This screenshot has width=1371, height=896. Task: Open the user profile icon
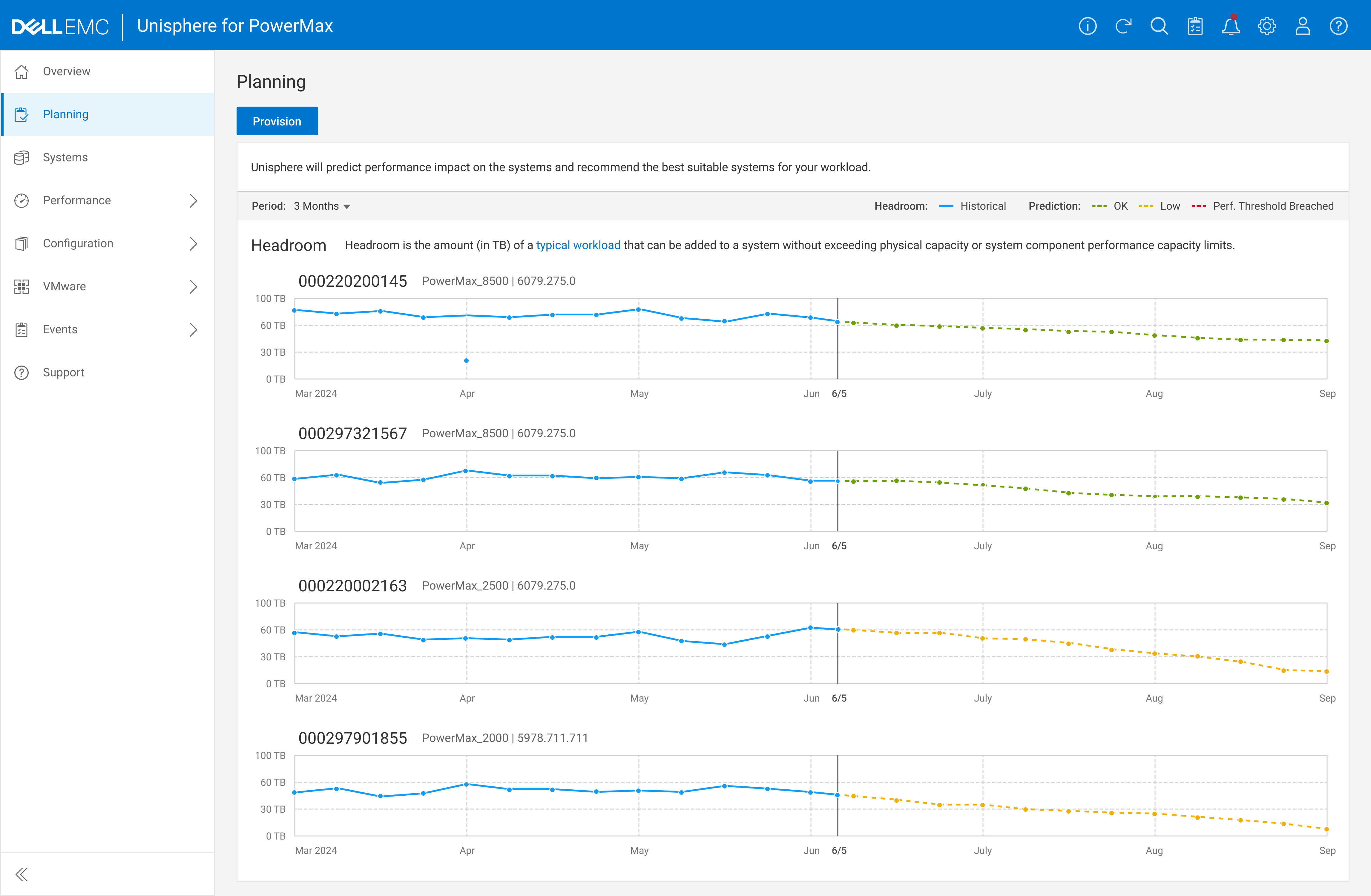click(1302, 26)
